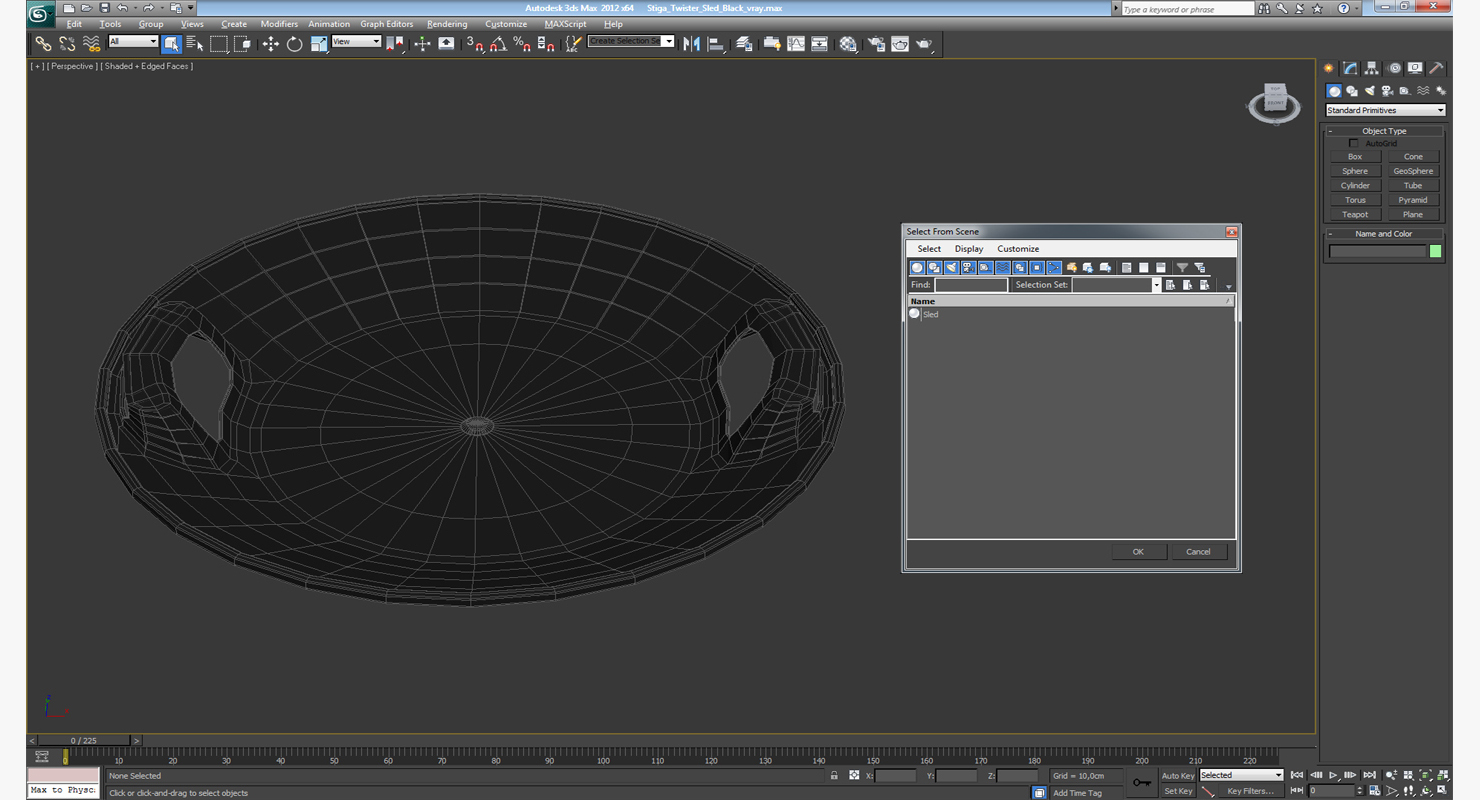Click the Play Animation button

tap(1333, 775)
